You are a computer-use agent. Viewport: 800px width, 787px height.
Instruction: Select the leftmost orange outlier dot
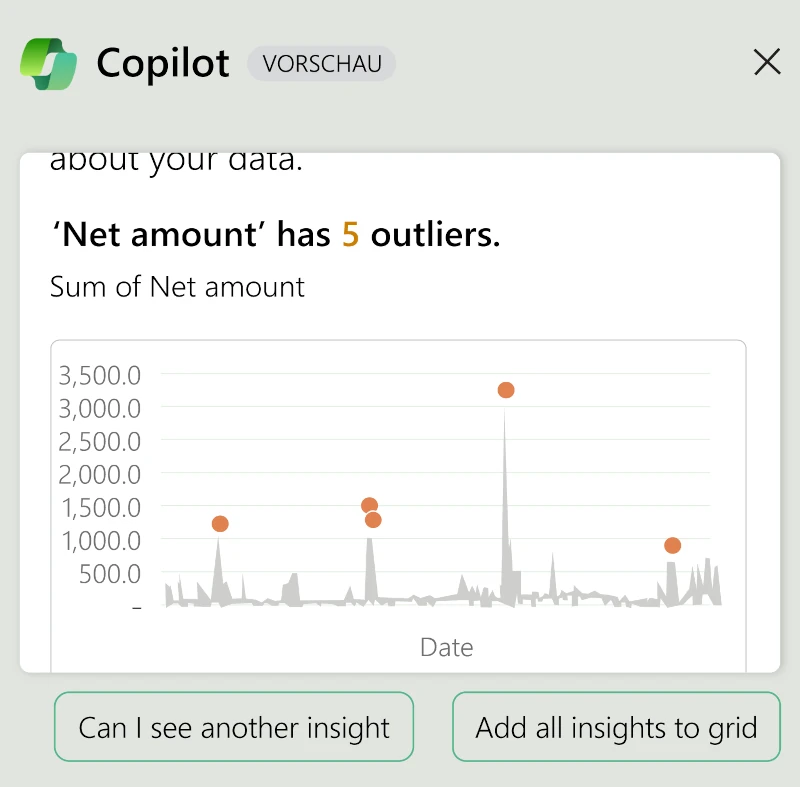coord(220,524)
